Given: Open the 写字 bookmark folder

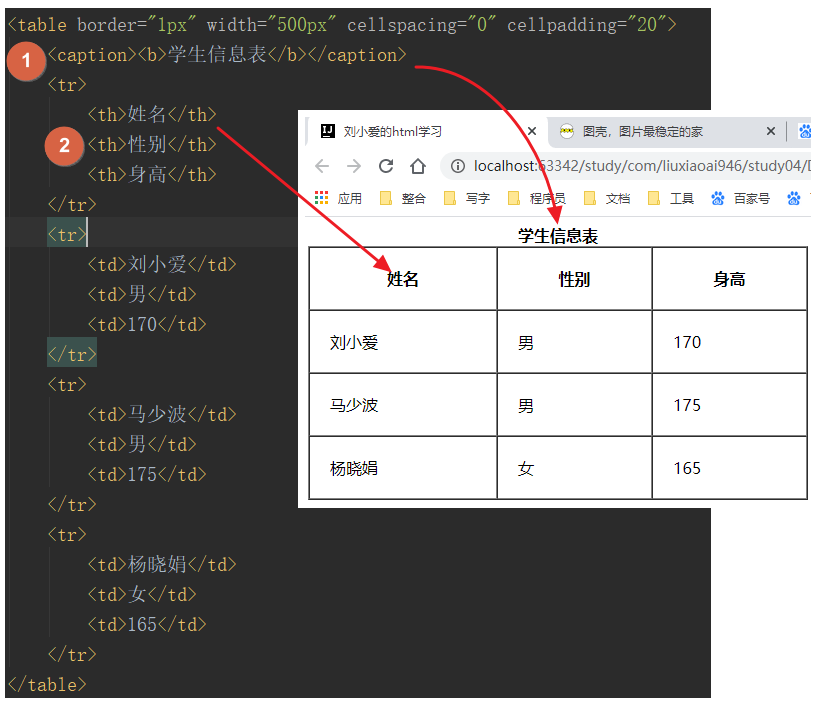Looking at the screenshot, I should [x=467, y=198].
